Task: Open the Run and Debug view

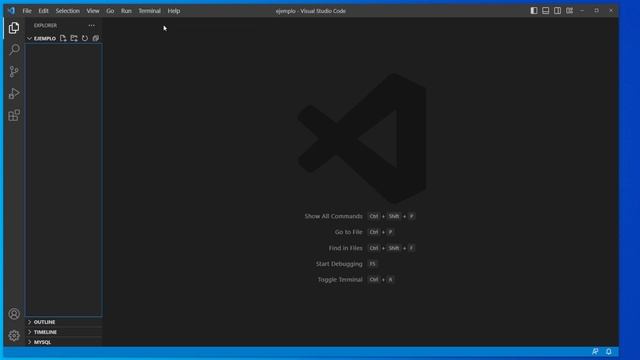Action: 14,93
